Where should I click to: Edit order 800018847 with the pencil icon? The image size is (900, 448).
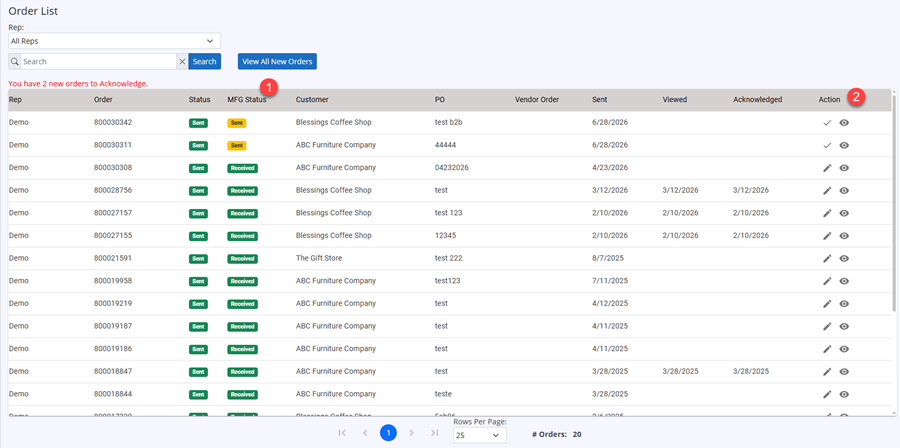[x=827, y=372]
